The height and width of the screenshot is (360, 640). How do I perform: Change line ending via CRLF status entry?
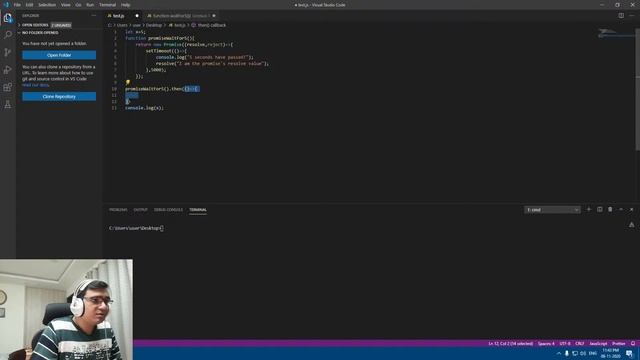click(580, 344)
